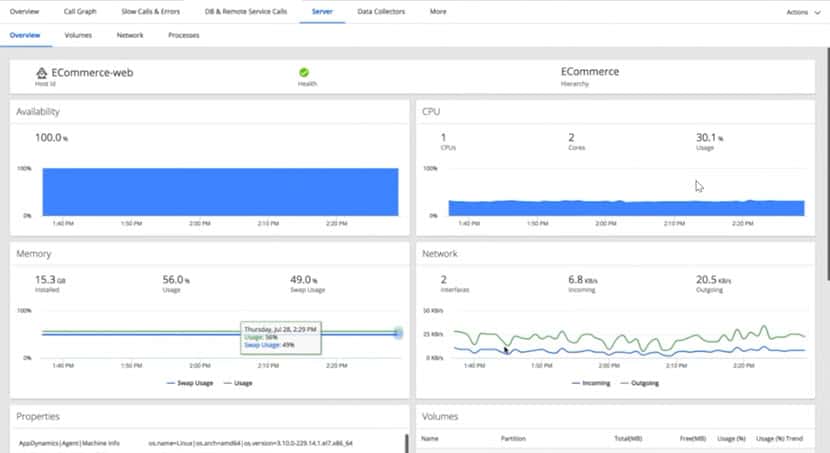
Task: Sort Volumes table by Total(MB) column
Action: pos(628,438)
